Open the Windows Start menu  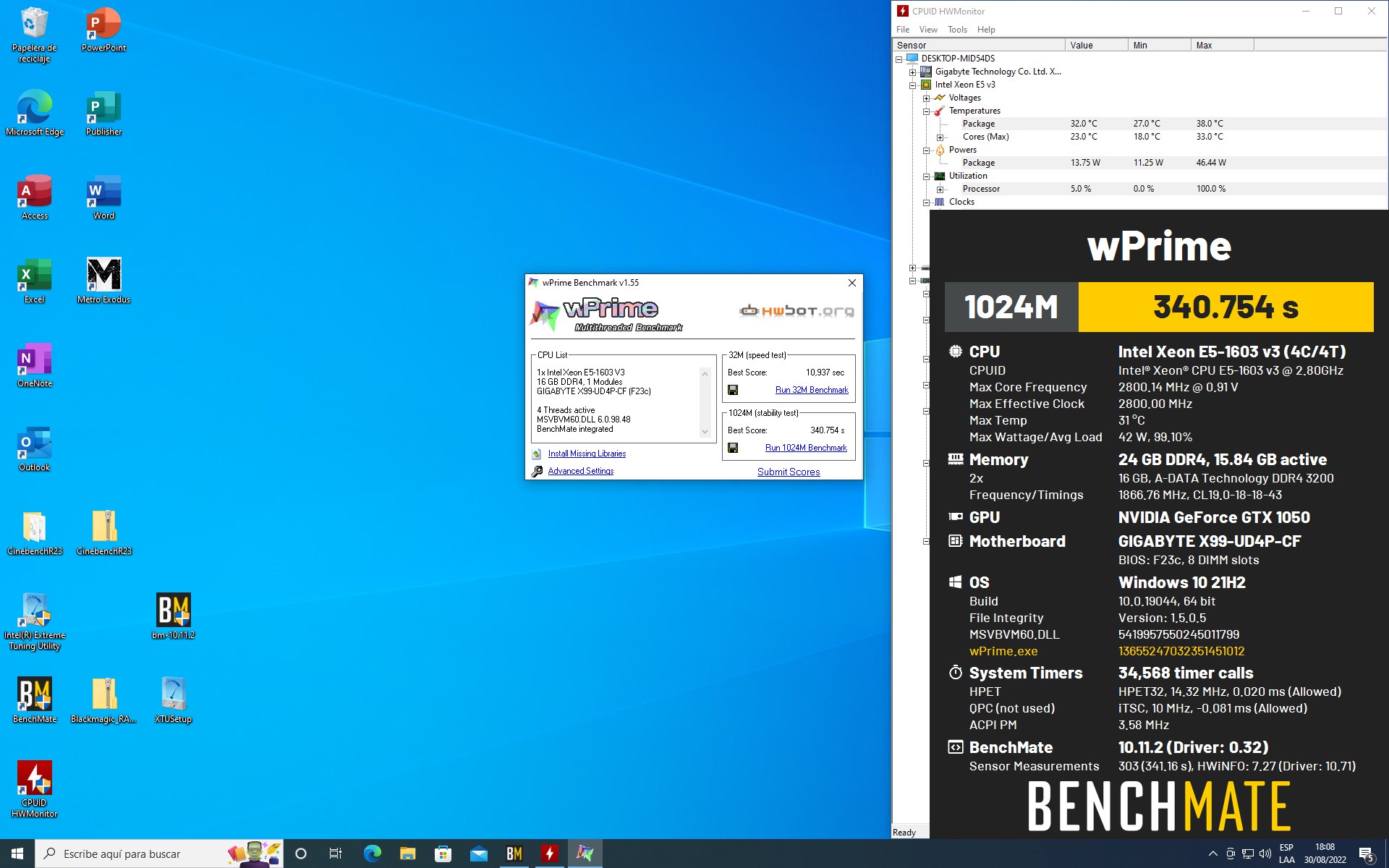point(17,854)
